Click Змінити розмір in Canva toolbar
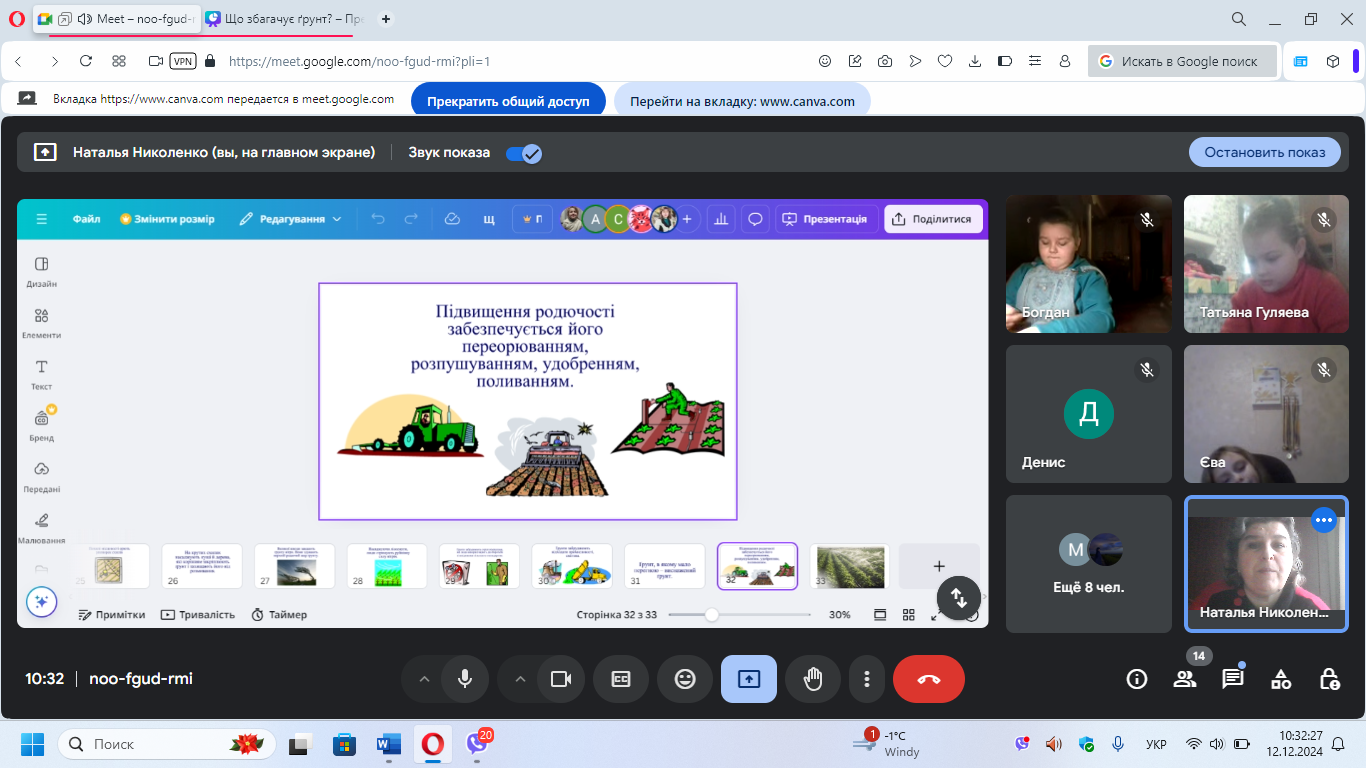The height and width of the screenshot is (768, 1366). (x=167, y=219)
